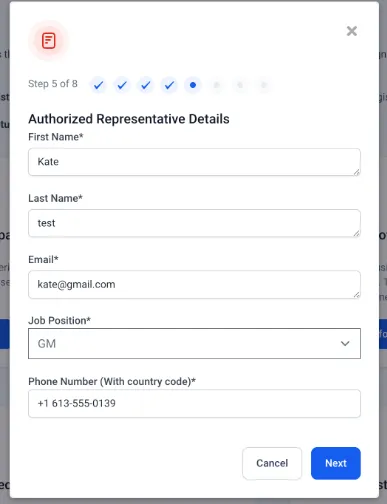Viewport: 387px width, 504px height.
Task: Click the red document form icon
Action: (x=49, y=41)
